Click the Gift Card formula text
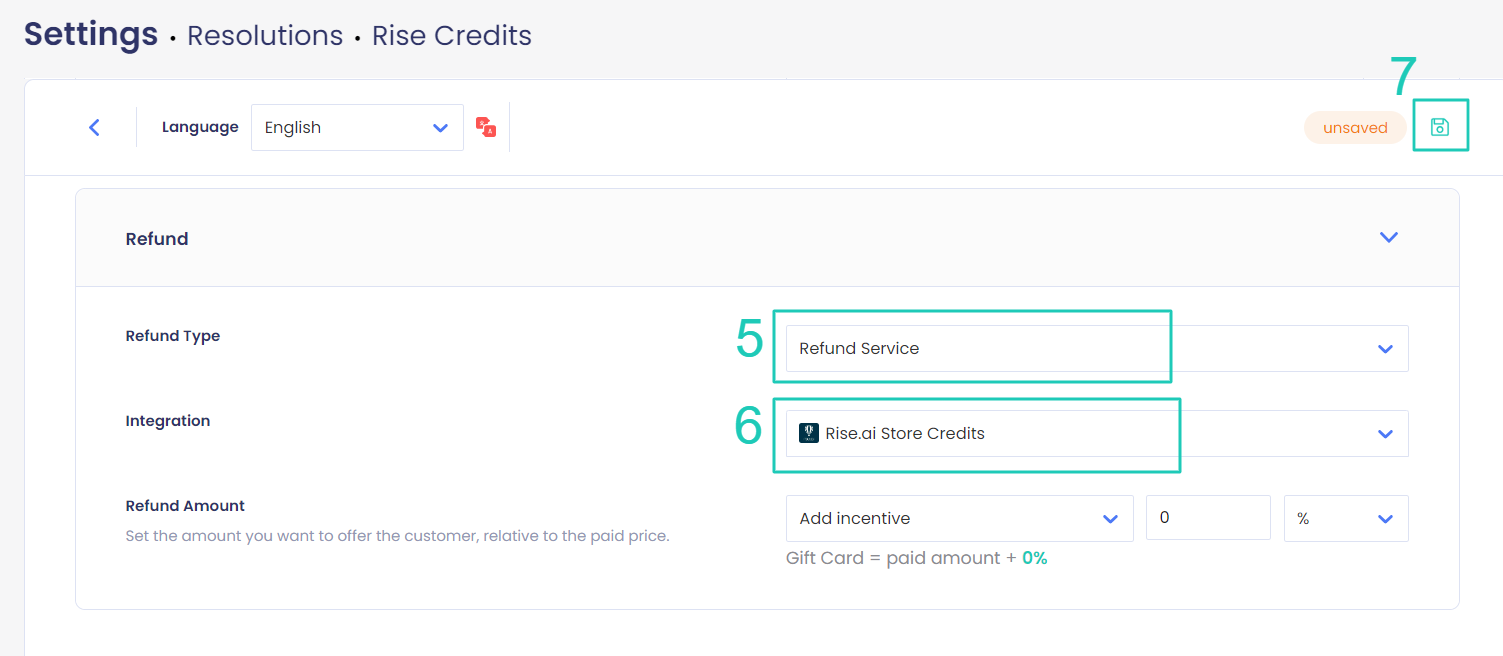 [917, 558]
